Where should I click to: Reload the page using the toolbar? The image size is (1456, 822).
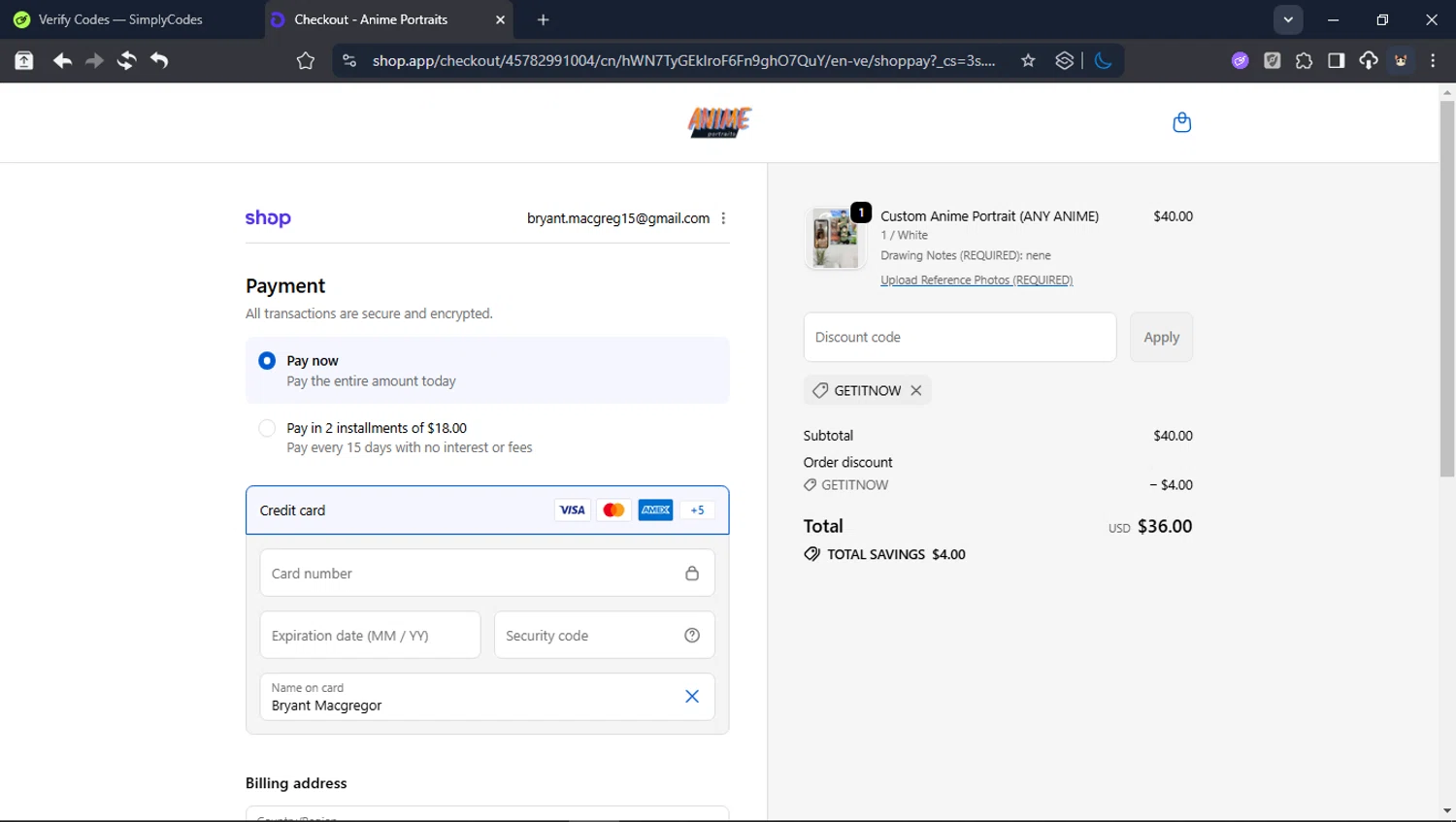point(126,61)
